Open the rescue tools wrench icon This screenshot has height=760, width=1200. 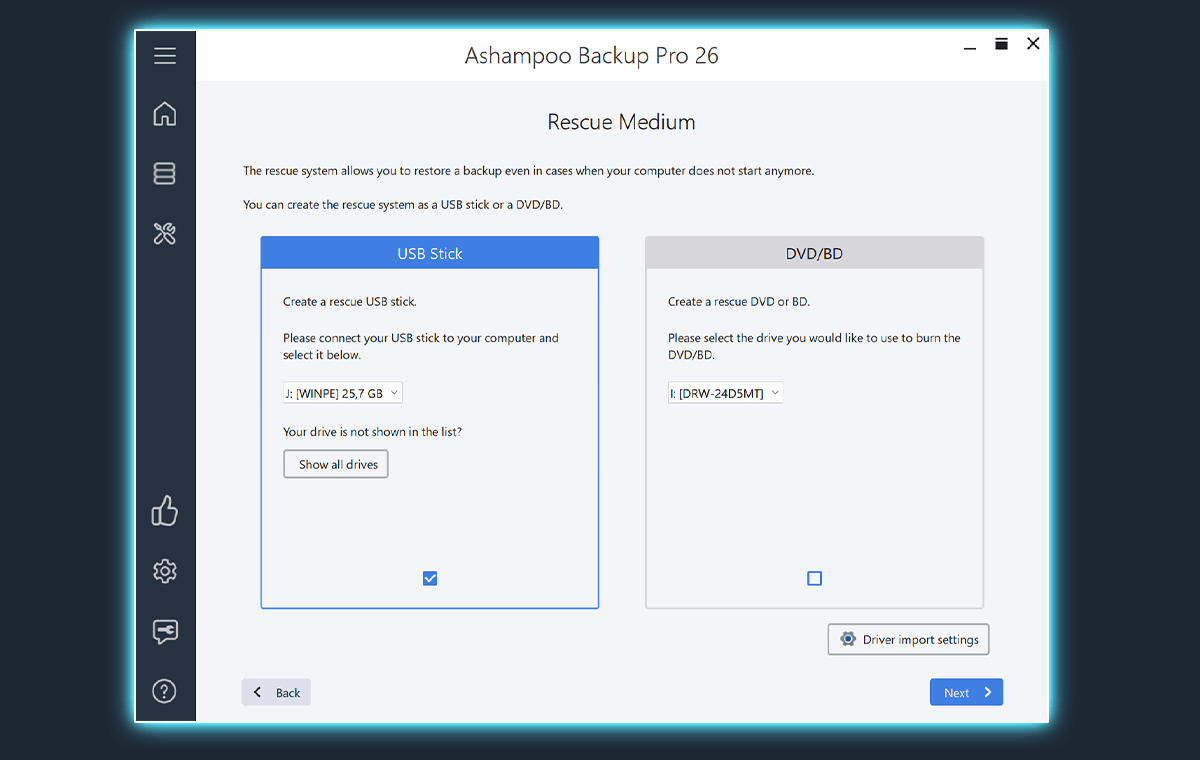[x=165, y=234]
